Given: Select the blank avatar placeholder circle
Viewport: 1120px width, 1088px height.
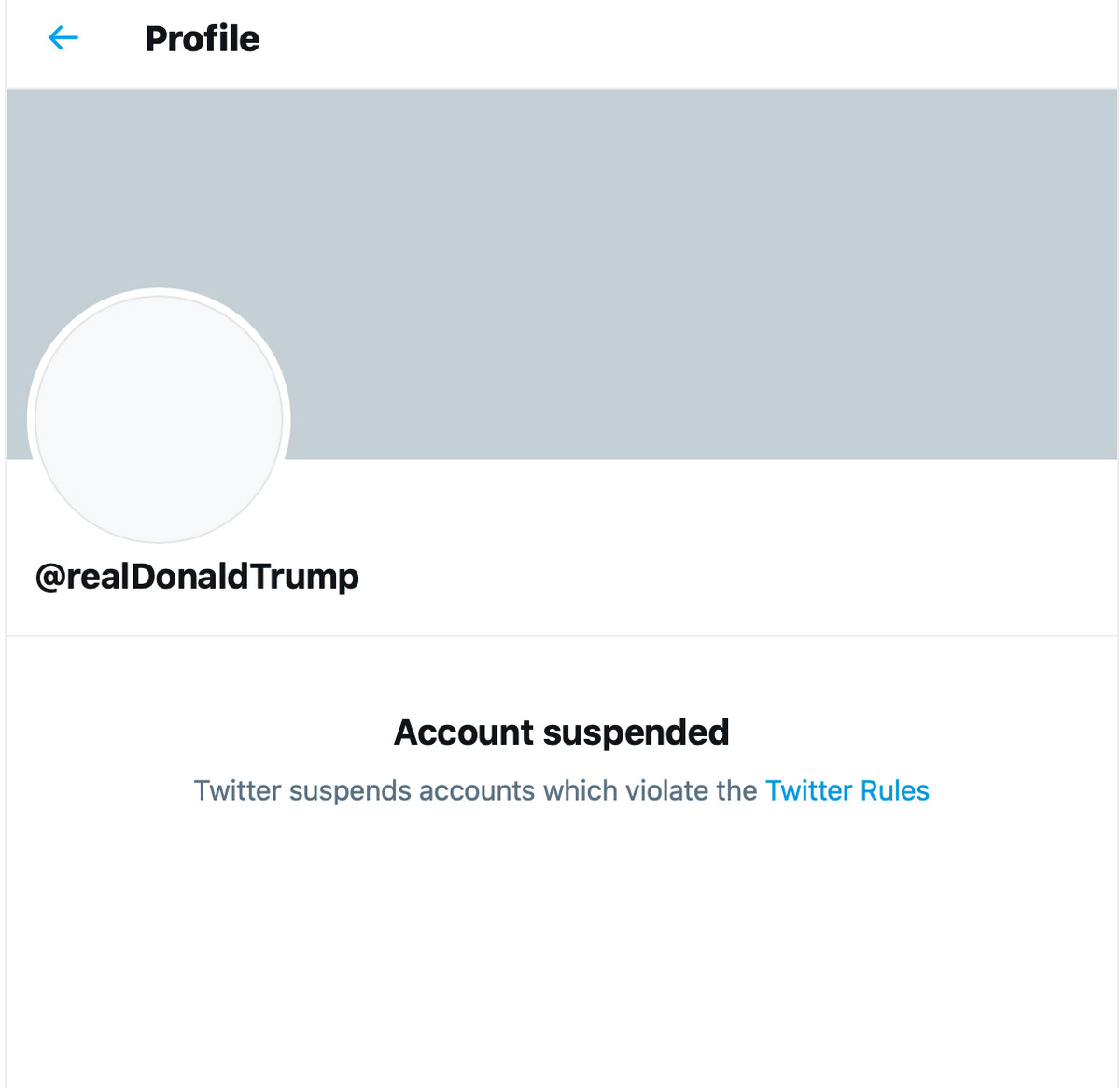Looking at the screenshot, I should coord(159,419).
